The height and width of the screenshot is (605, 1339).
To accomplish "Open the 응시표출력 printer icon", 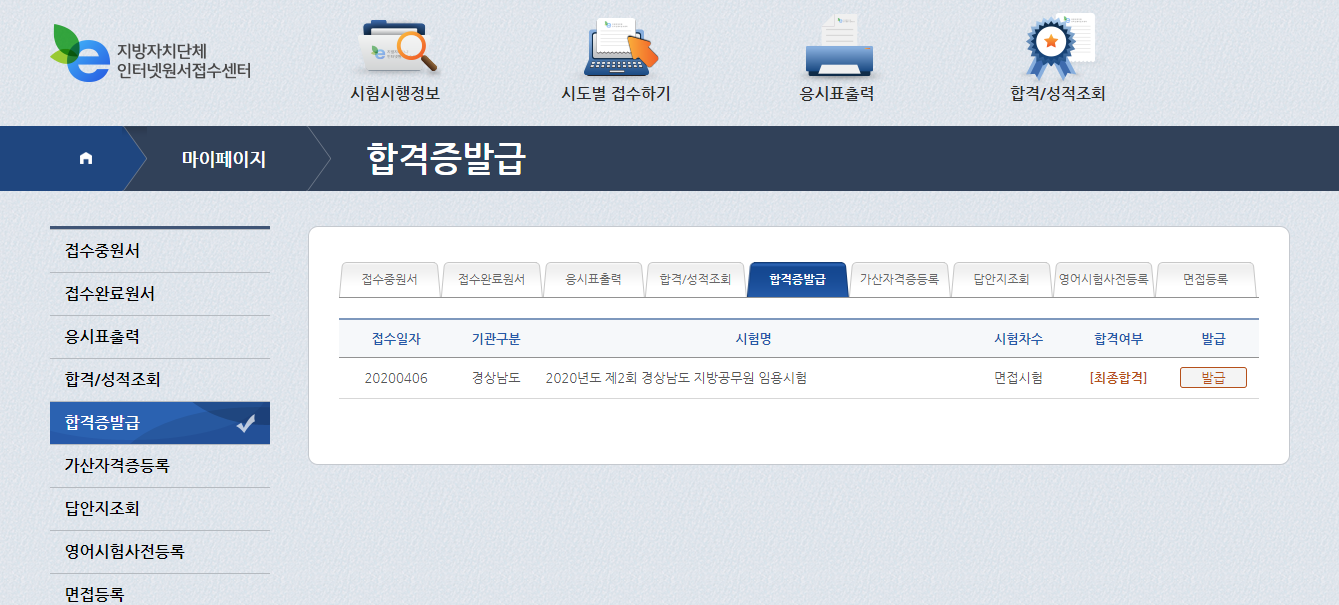I will [838, 48].
